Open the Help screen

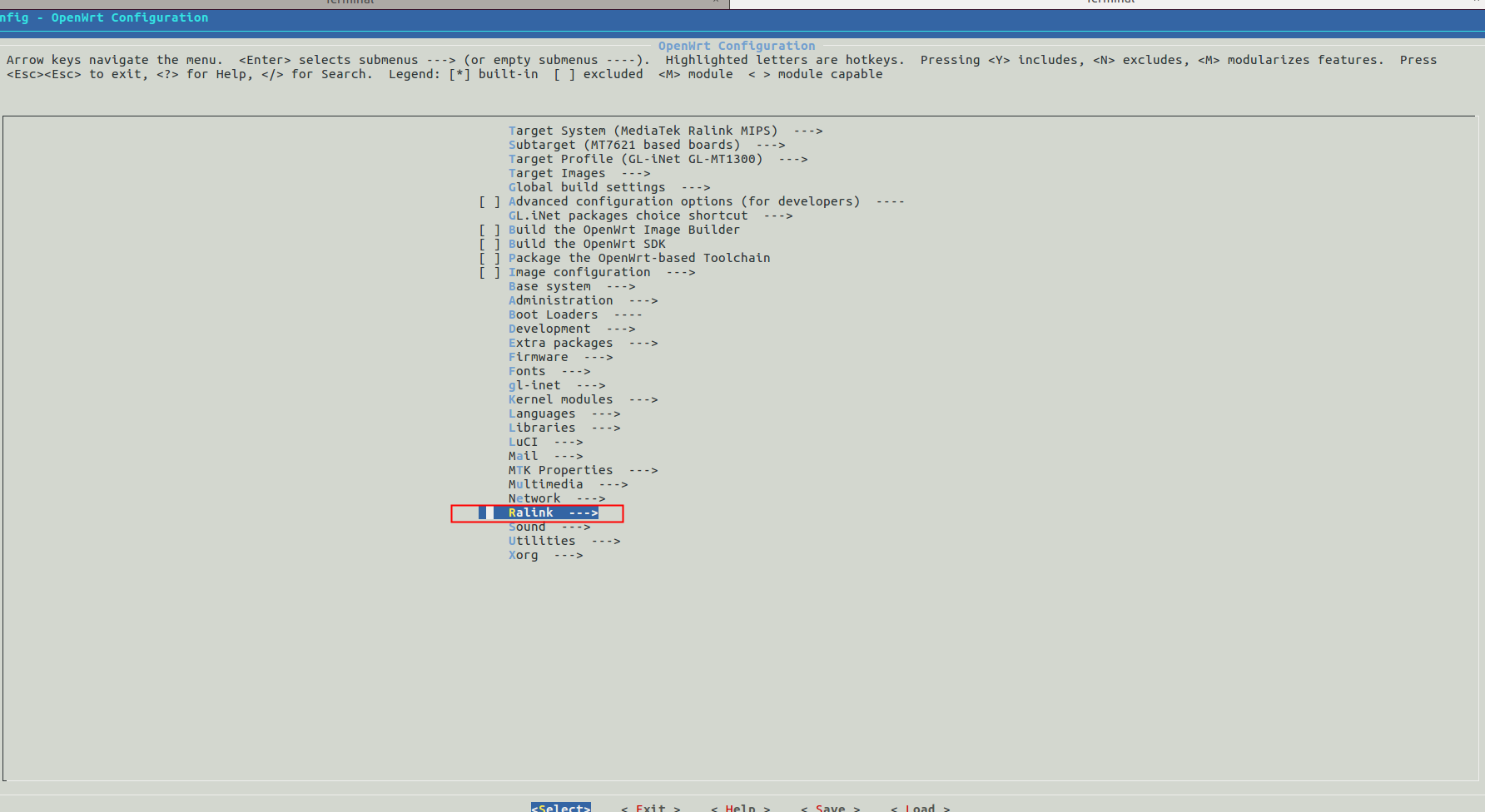tap(740, 806)
